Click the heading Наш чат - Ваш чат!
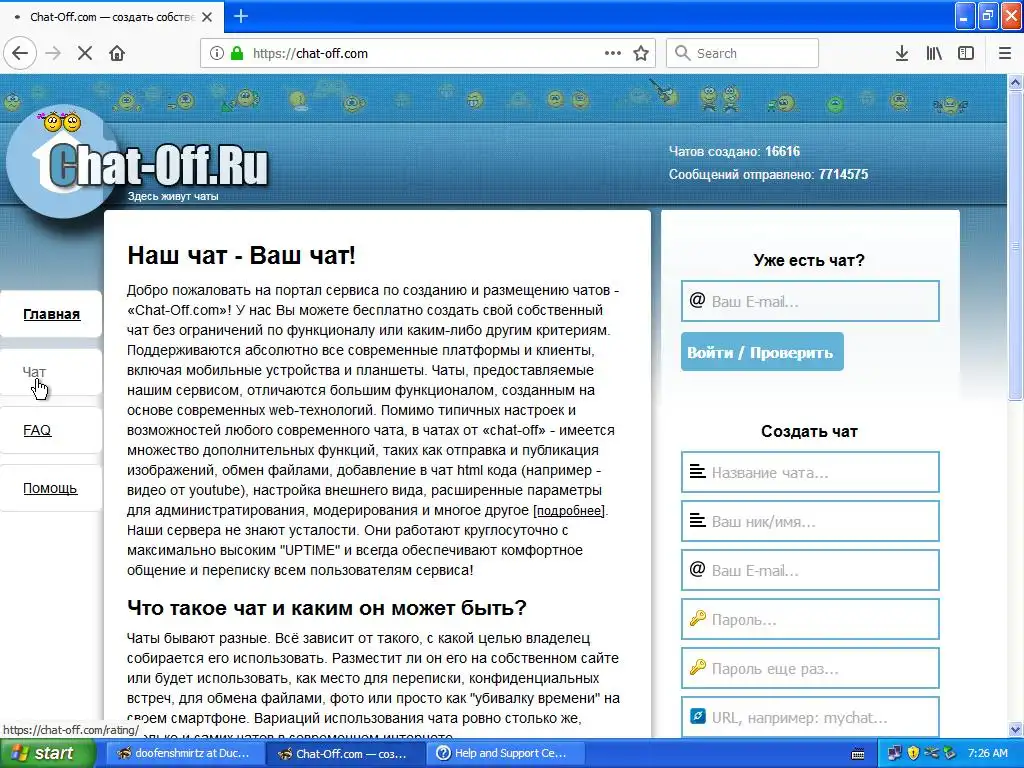 point(242,255)
